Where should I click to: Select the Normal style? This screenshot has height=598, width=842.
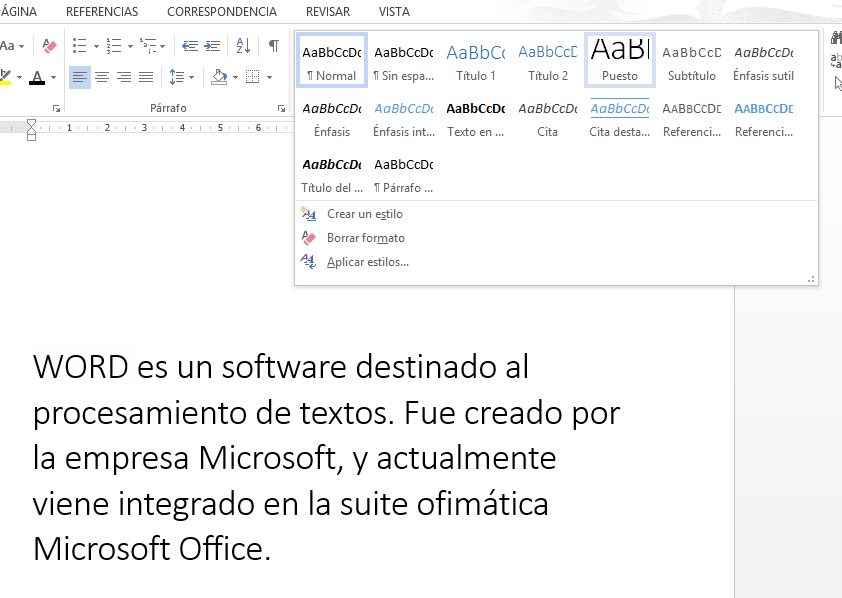(332, 60)
